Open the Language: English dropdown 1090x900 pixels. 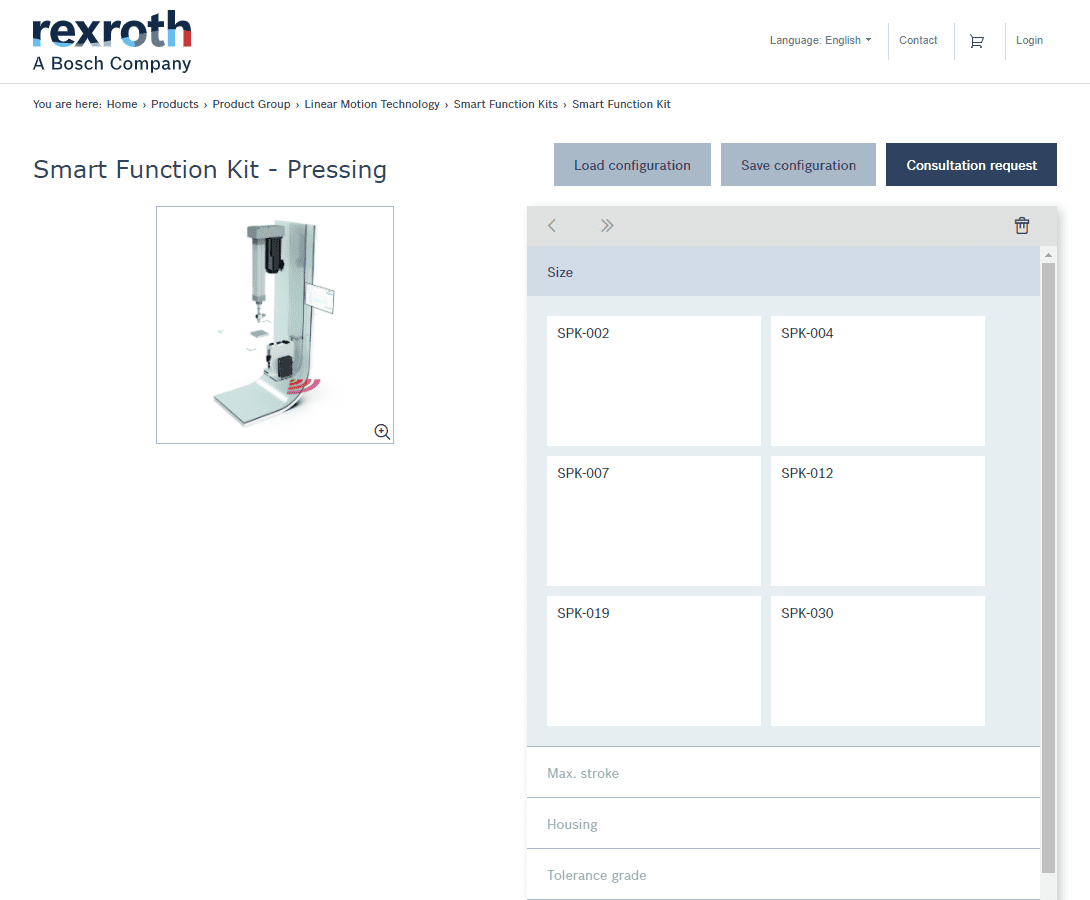click(820, 41)
